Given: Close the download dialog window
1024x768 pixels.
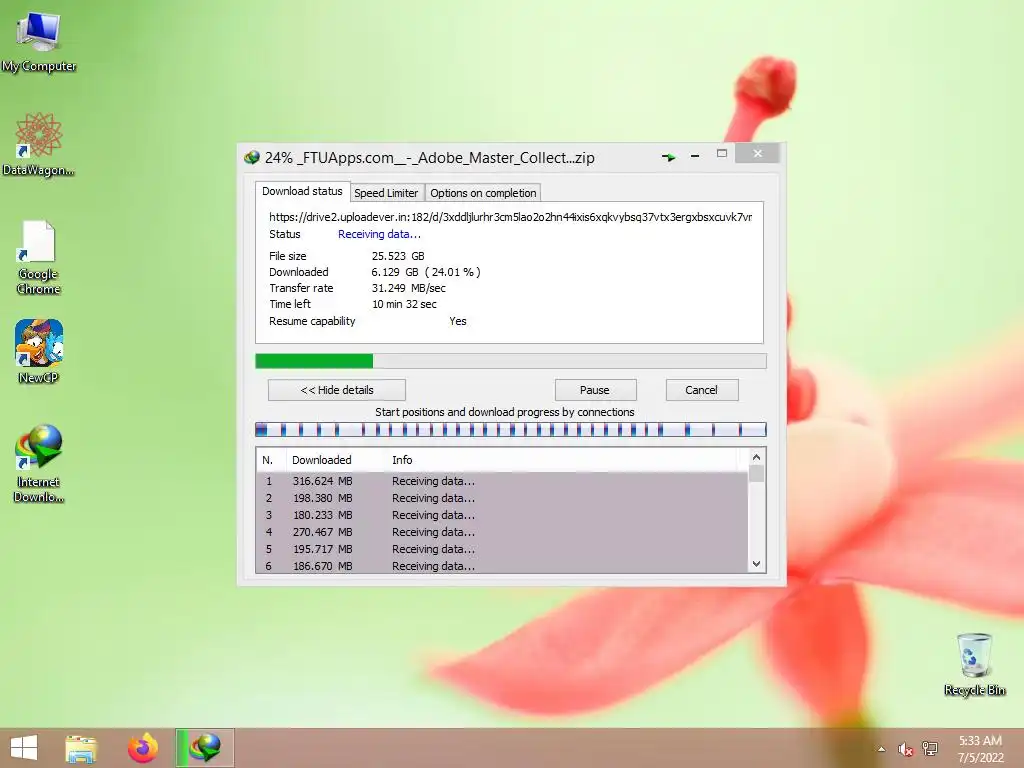Looking at the screenshot, I should click(758, 153).
